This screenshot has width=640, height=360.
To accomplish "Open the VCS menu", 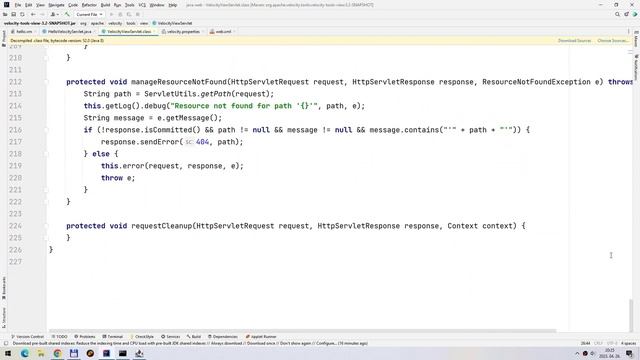I will click(x=142, y=5).
